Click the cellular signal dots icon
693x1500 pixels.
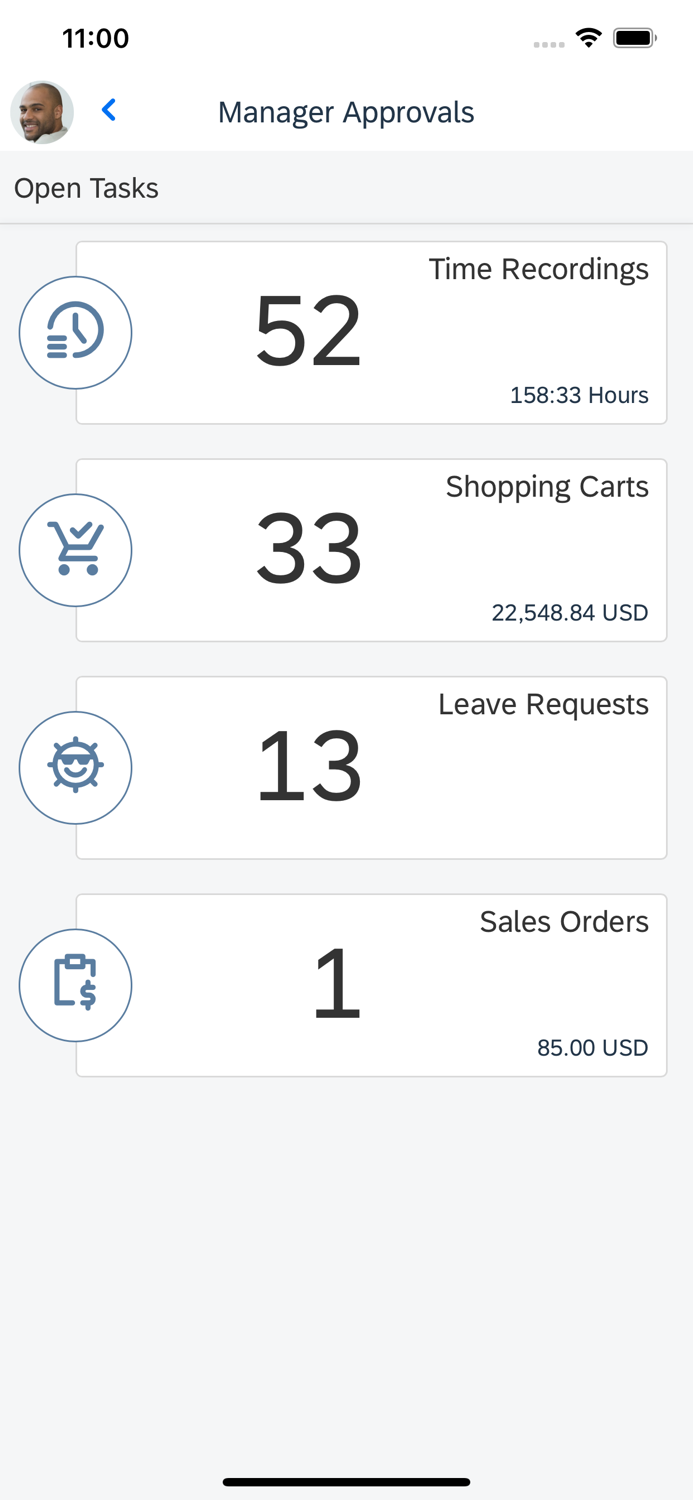549,42
